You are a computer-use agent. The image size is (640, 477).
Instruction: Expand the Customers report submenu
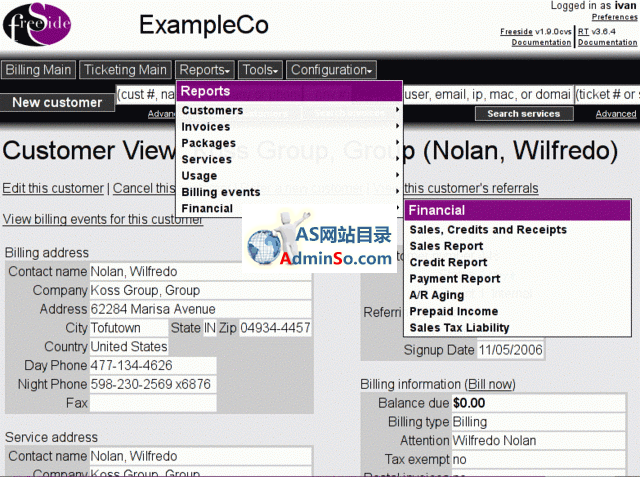[289, 110]
